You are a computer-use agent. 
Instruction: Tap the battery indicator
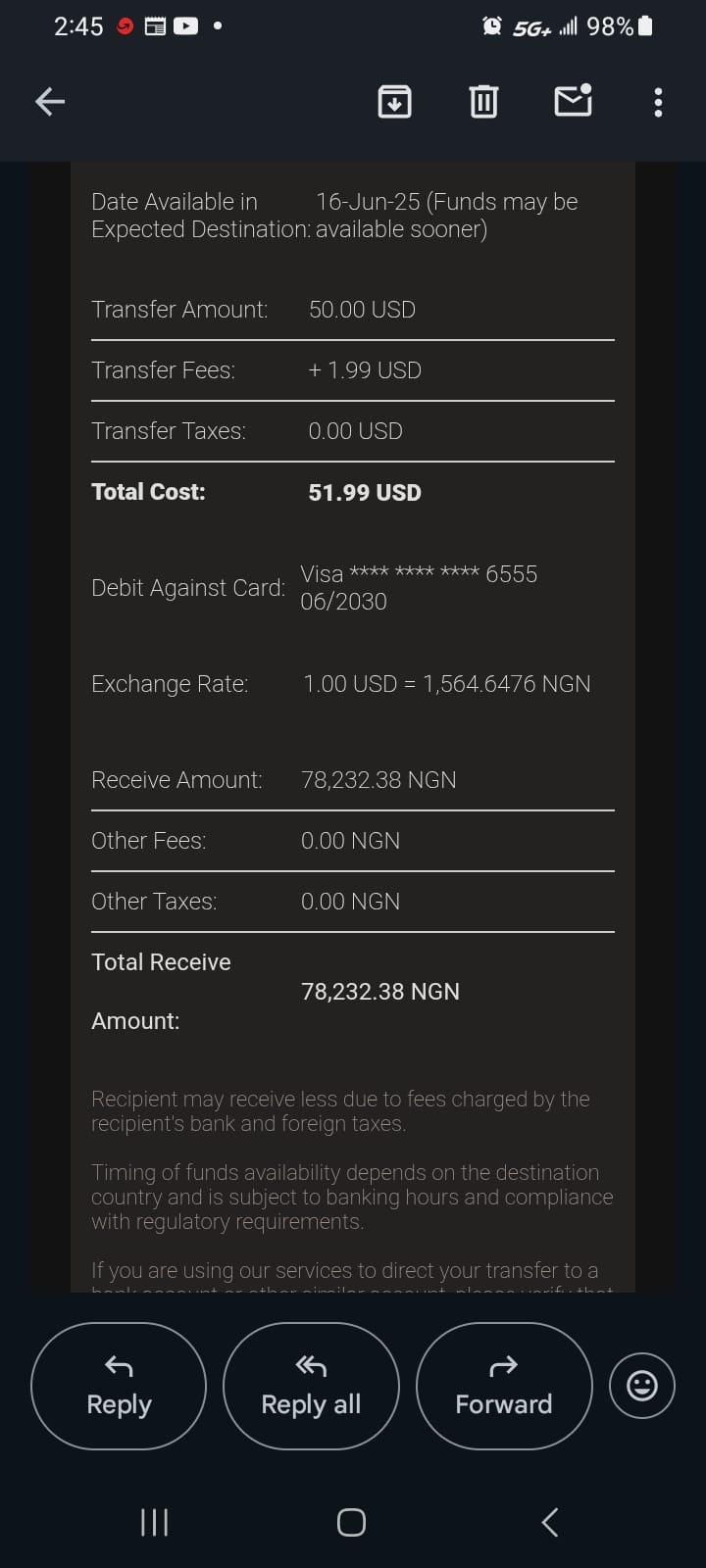coord(645,26)
